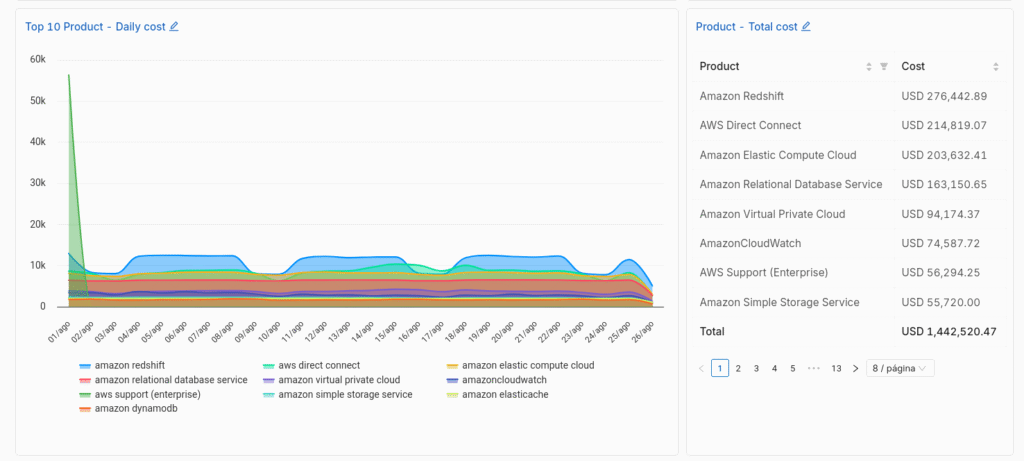
Task: Select the Amazon Simple Storage Service row
Action: point(850,302)
